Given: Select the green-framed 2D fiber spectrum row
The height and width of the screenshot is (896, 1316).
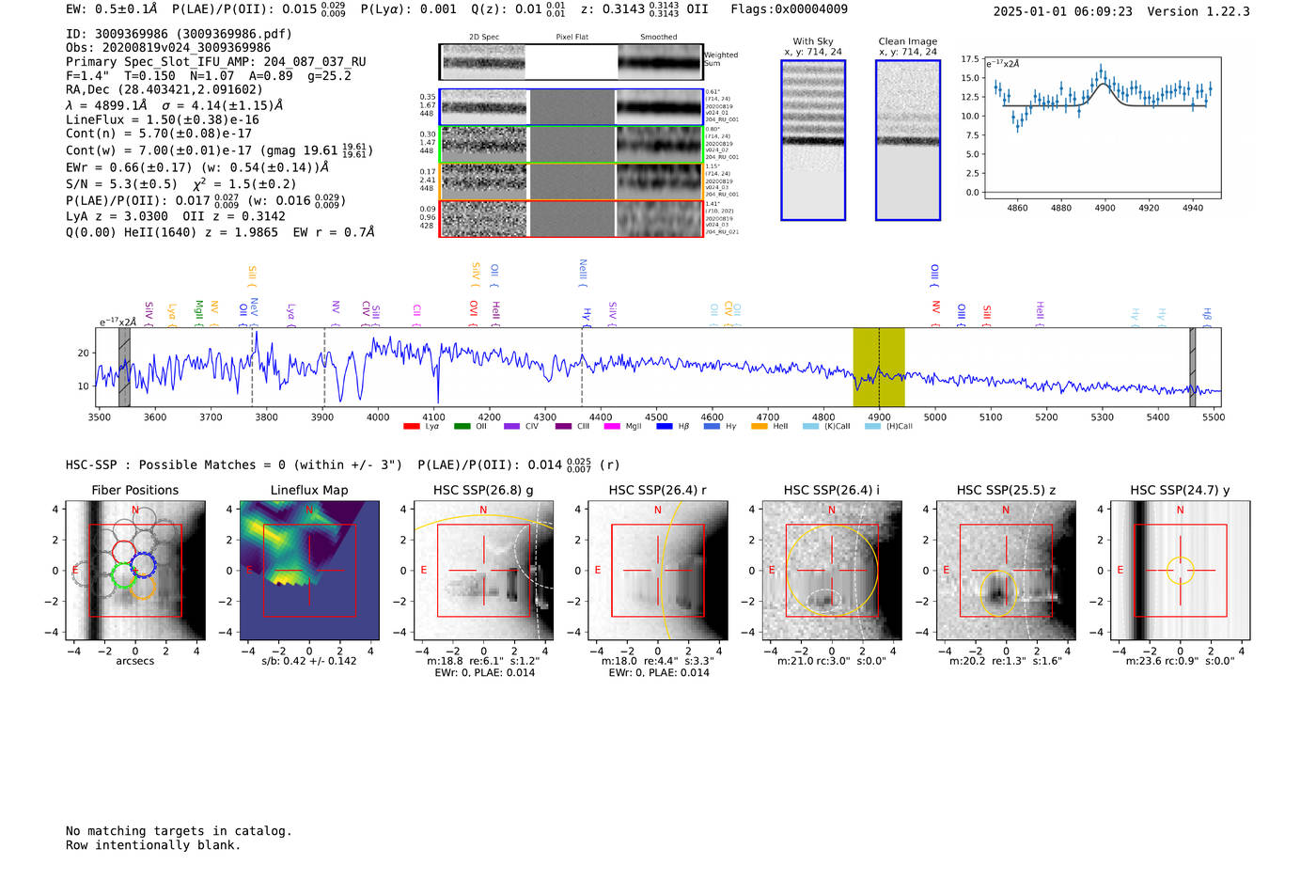Looking at the screenshot, I should [572, 144].
